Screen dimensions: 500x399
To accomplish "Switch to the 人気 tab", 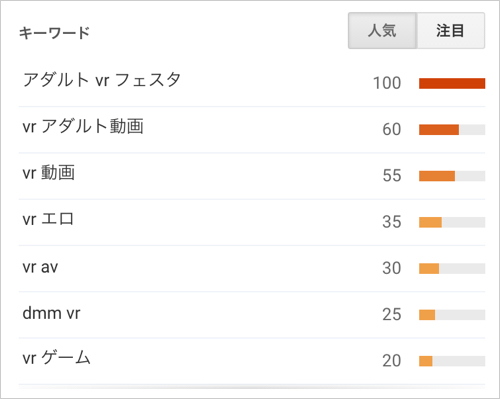I will point(382,31).
